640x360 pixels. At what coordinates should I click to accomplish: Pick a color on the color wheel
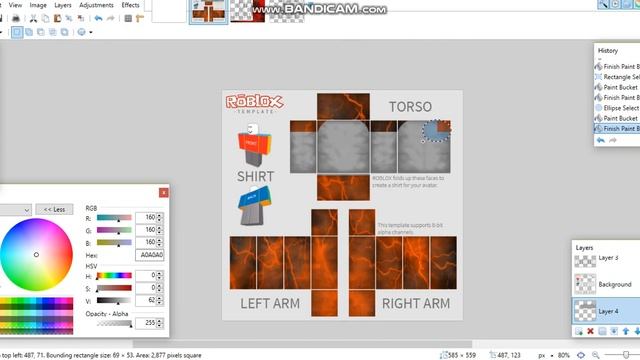click(36, 255)
